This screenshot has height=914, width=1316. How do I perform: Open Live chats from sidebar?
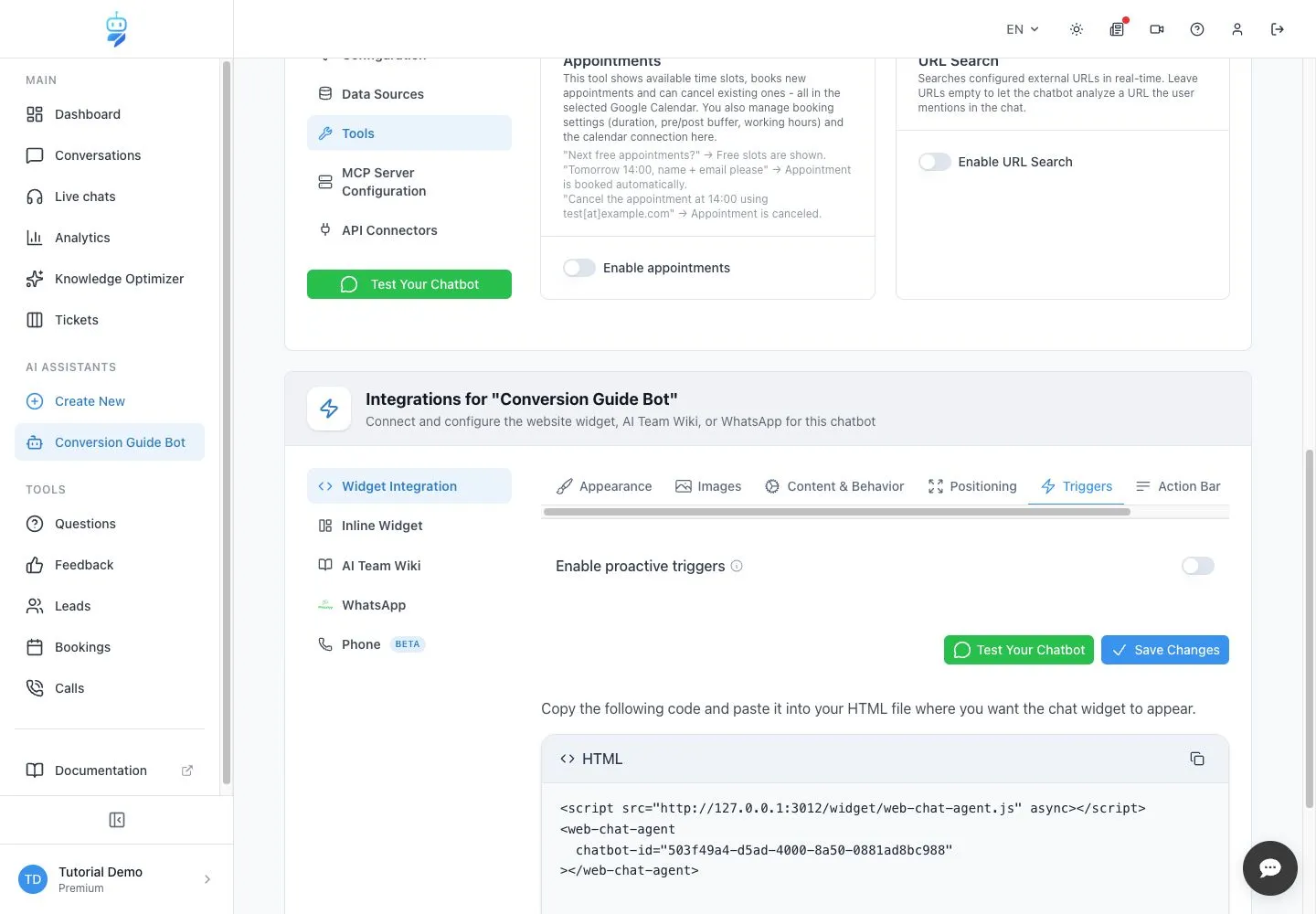[x=110, y=197]
